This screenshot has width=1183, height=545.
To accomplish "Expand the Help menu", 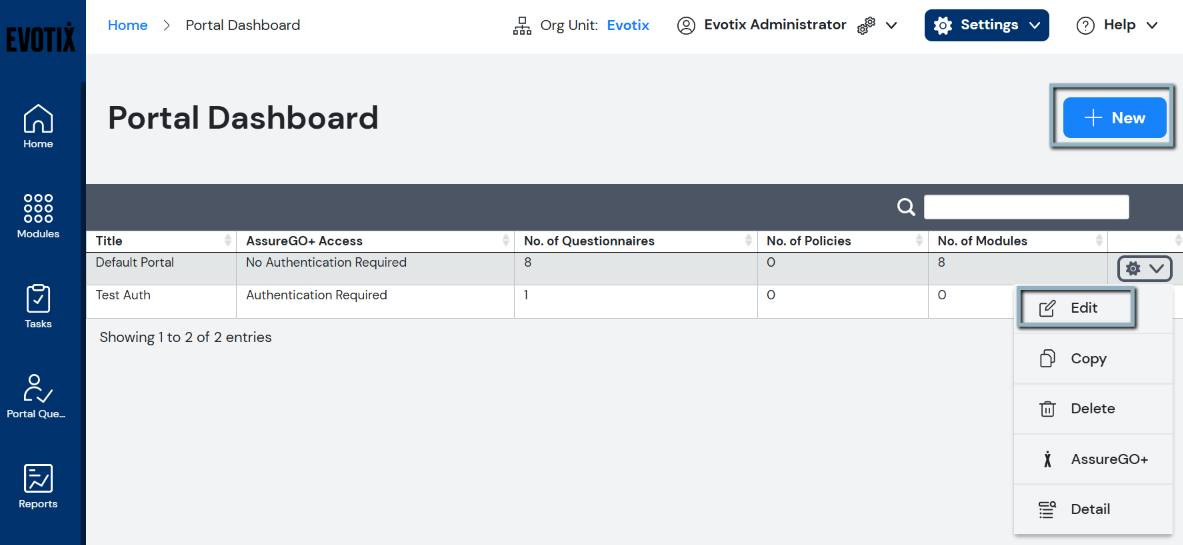I will pyautogui.click(x=1117, y=26).
